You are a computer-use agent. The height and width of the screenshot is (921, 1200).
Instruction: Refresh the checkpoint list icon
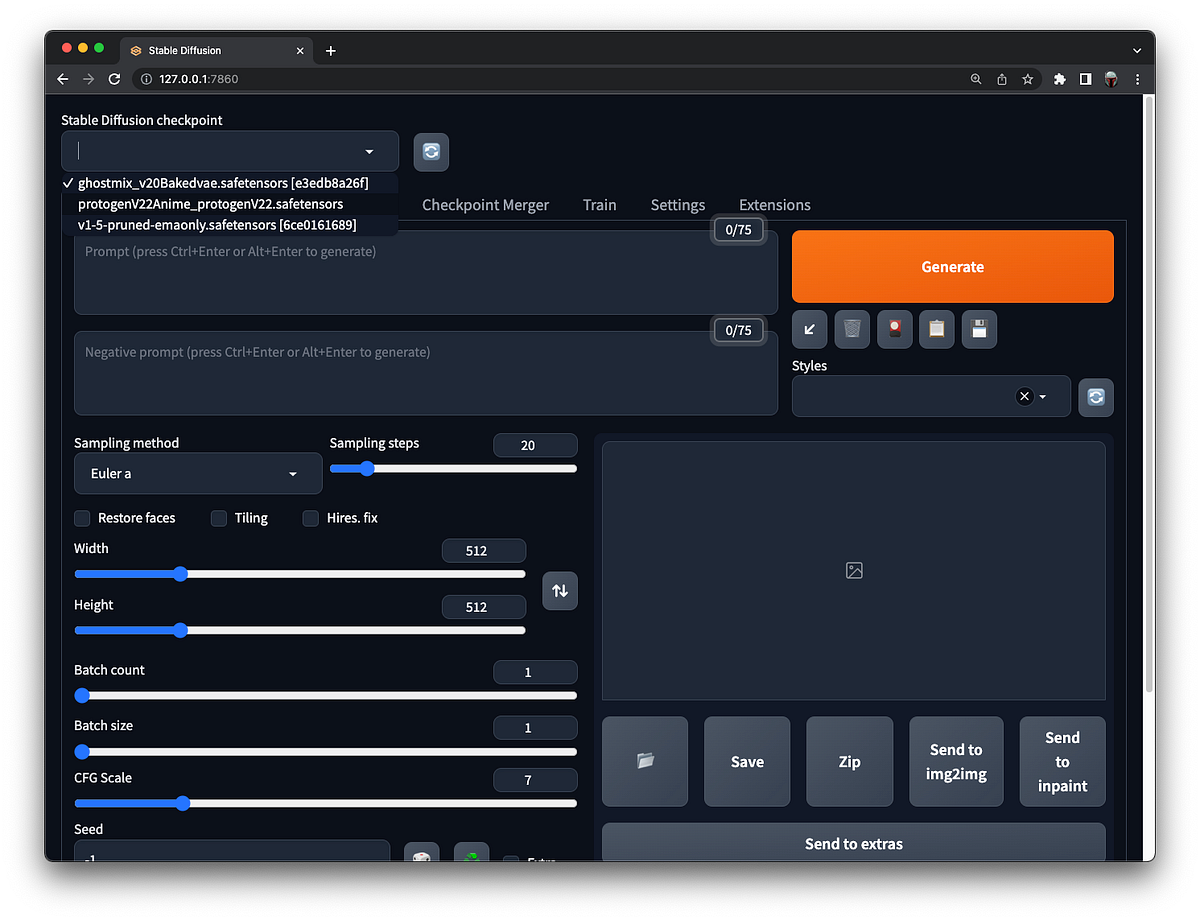click(431, 152)
